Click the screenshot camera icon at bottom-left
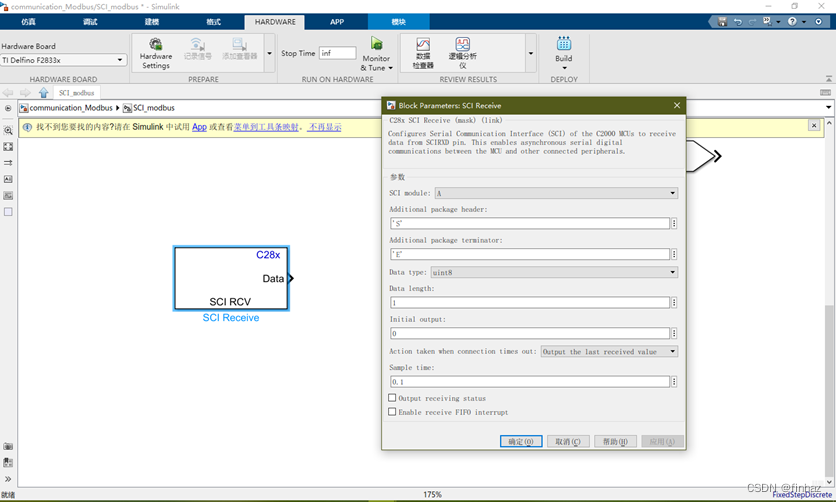 click(8, 446)
